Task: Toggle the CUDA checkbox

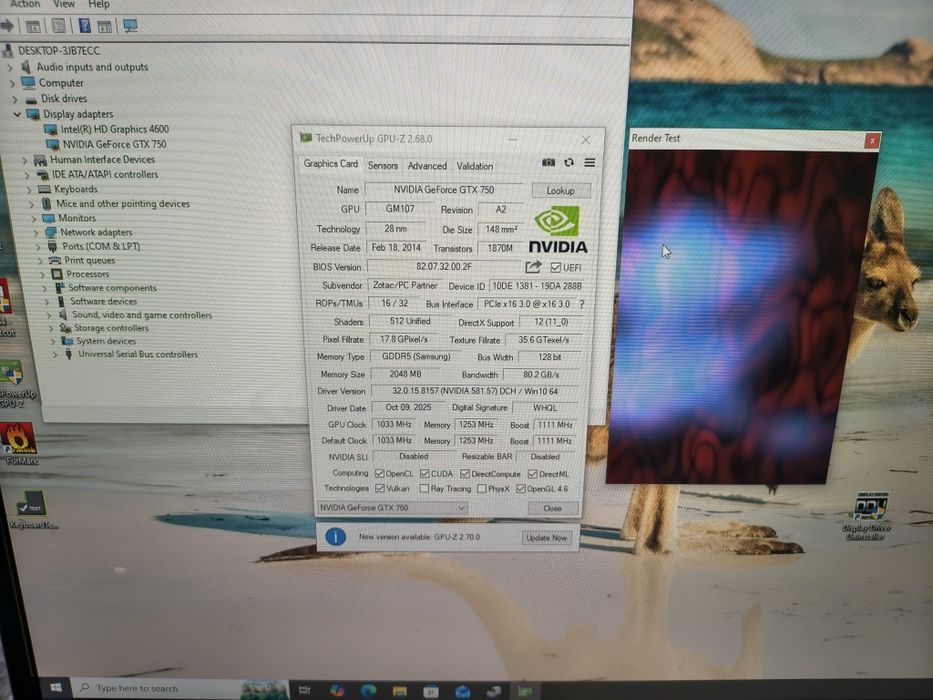Action: point(424,474)
